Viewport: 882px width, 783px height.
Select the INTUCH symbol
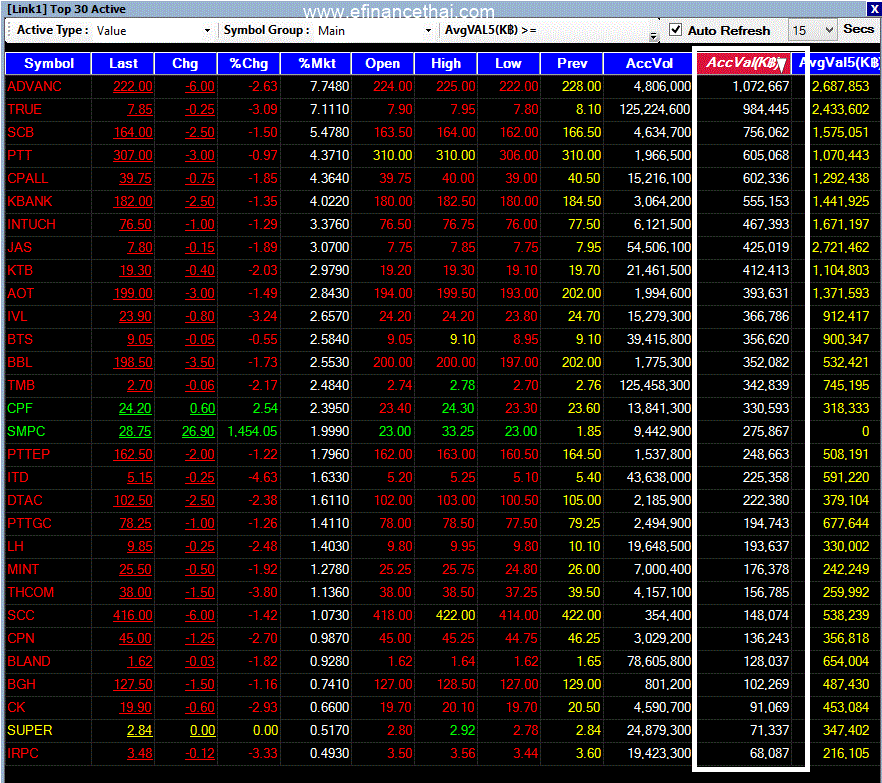tap(32, 224)
